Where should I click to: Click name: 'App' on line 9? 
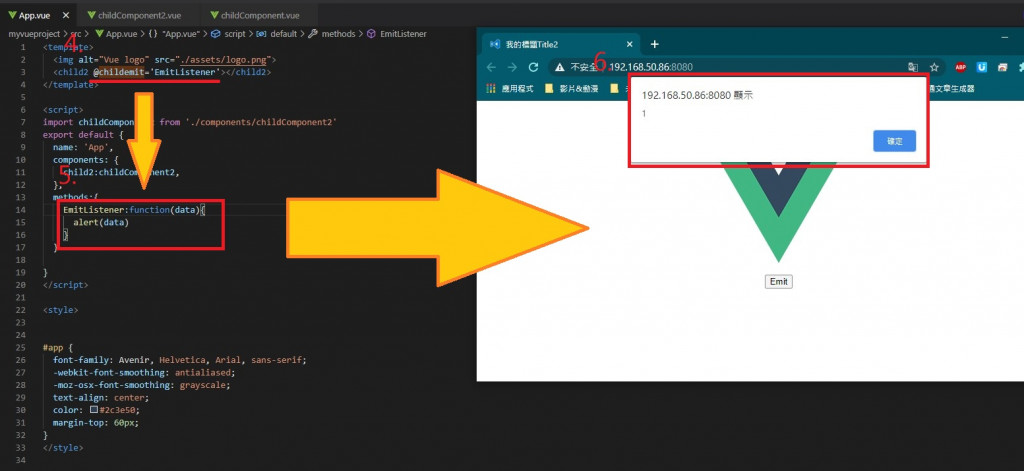pyautogui.click(x=83, y=147)
